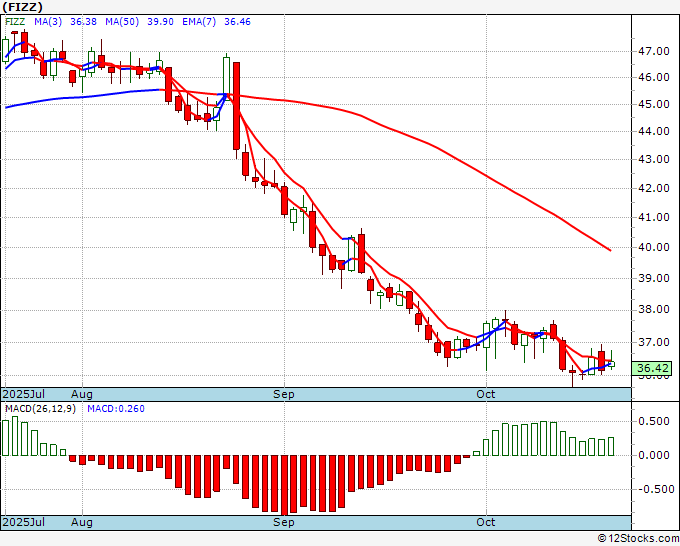This screenshot has height=546, width=680.
Task: Click the 41.00 price axis label
Action: [654, 217]
